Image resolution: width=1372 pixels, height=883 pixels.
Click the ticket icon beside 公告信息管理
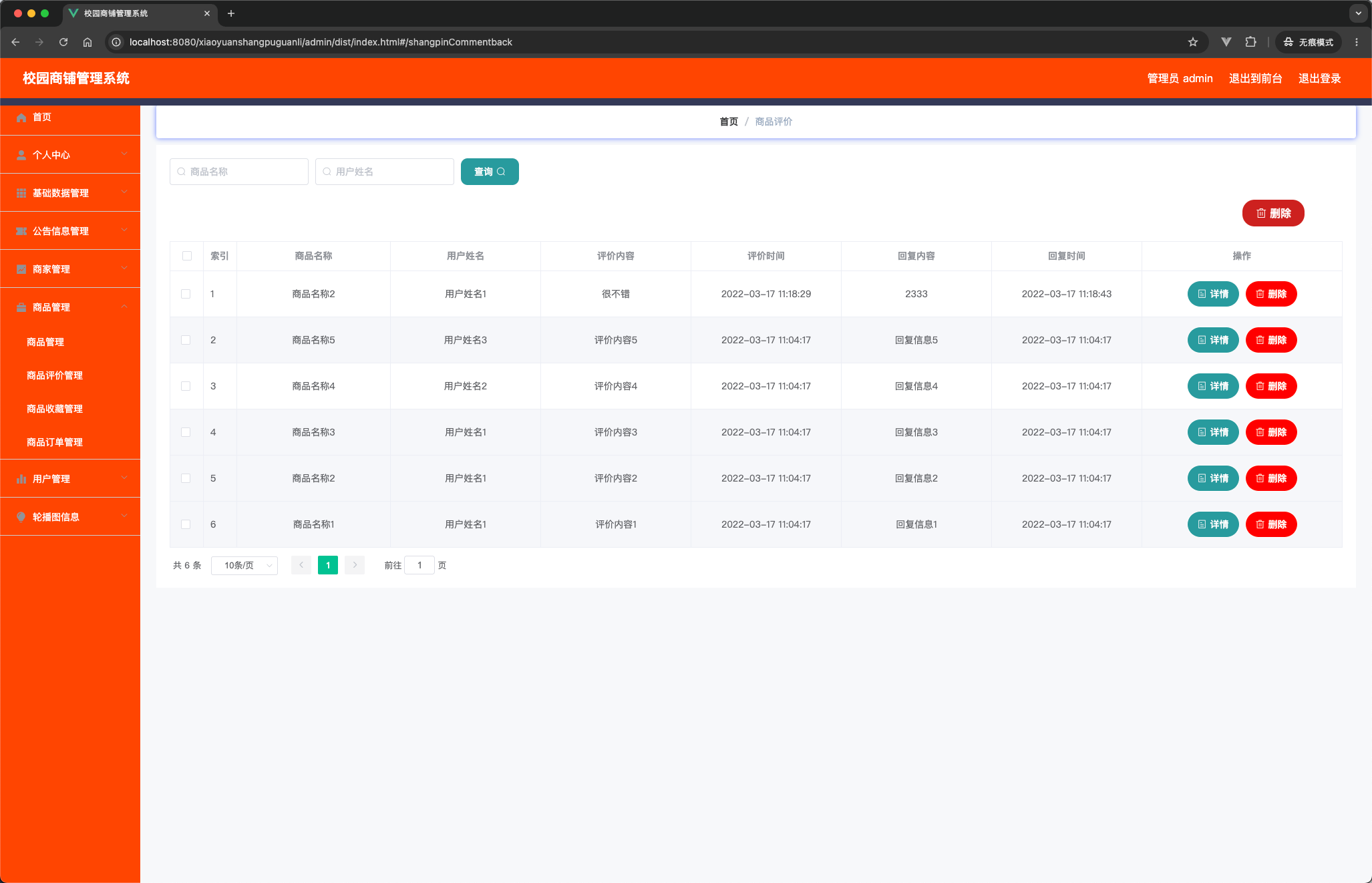point(21,231)
